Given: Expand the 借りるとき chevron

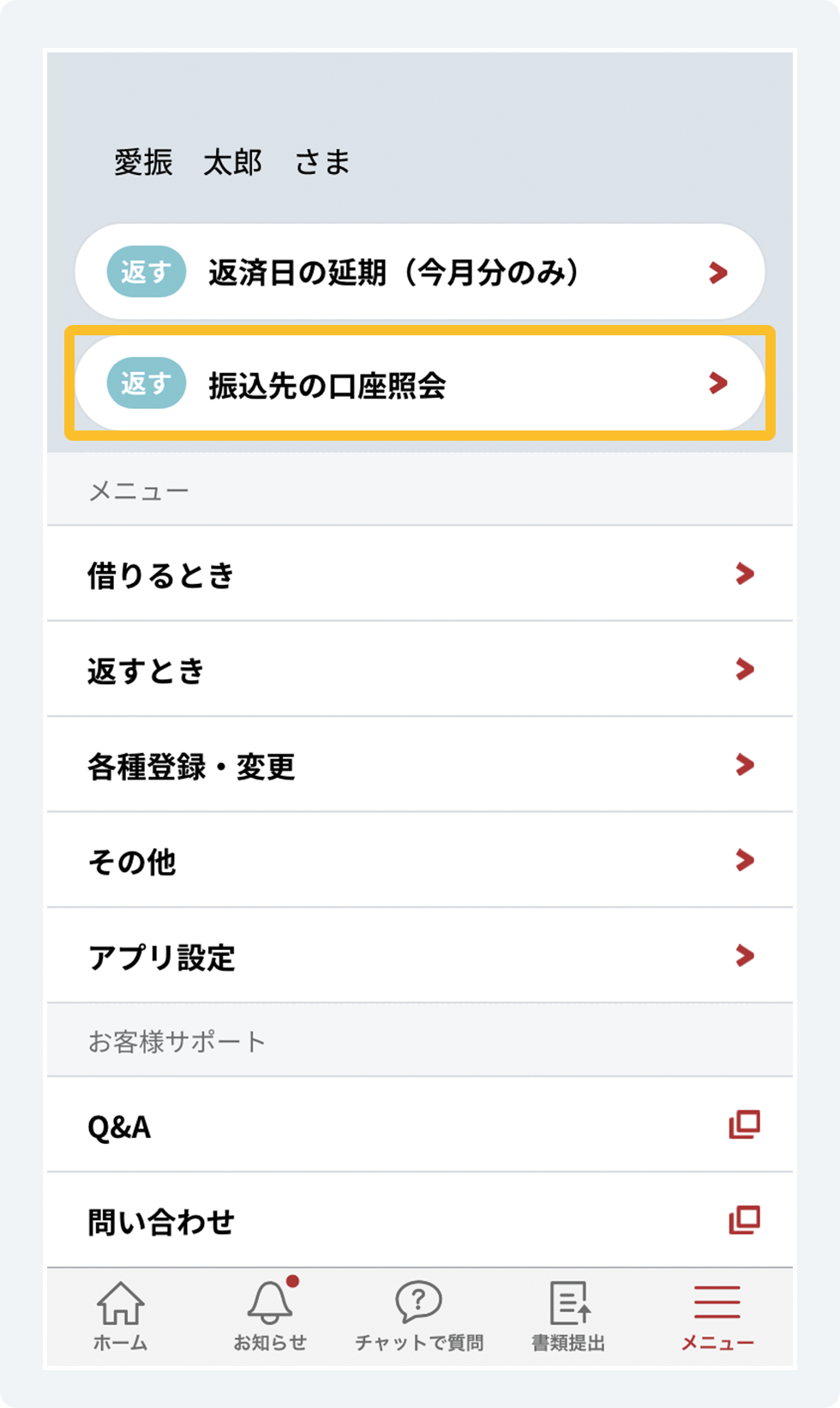Looking at the screenshot, I should [745, 574].
